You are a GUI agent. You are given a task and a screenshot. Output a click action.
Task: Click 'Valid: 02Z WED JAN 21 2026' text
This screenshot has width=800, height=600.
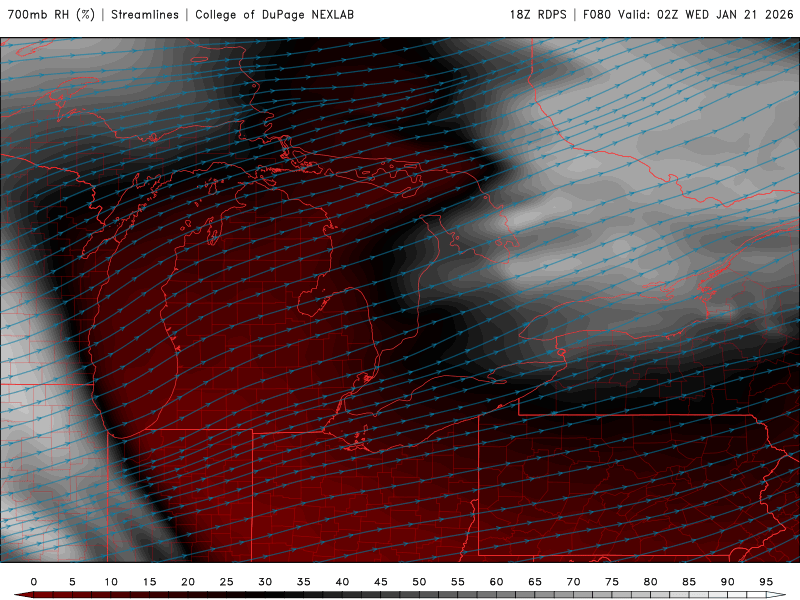point(706,14)
